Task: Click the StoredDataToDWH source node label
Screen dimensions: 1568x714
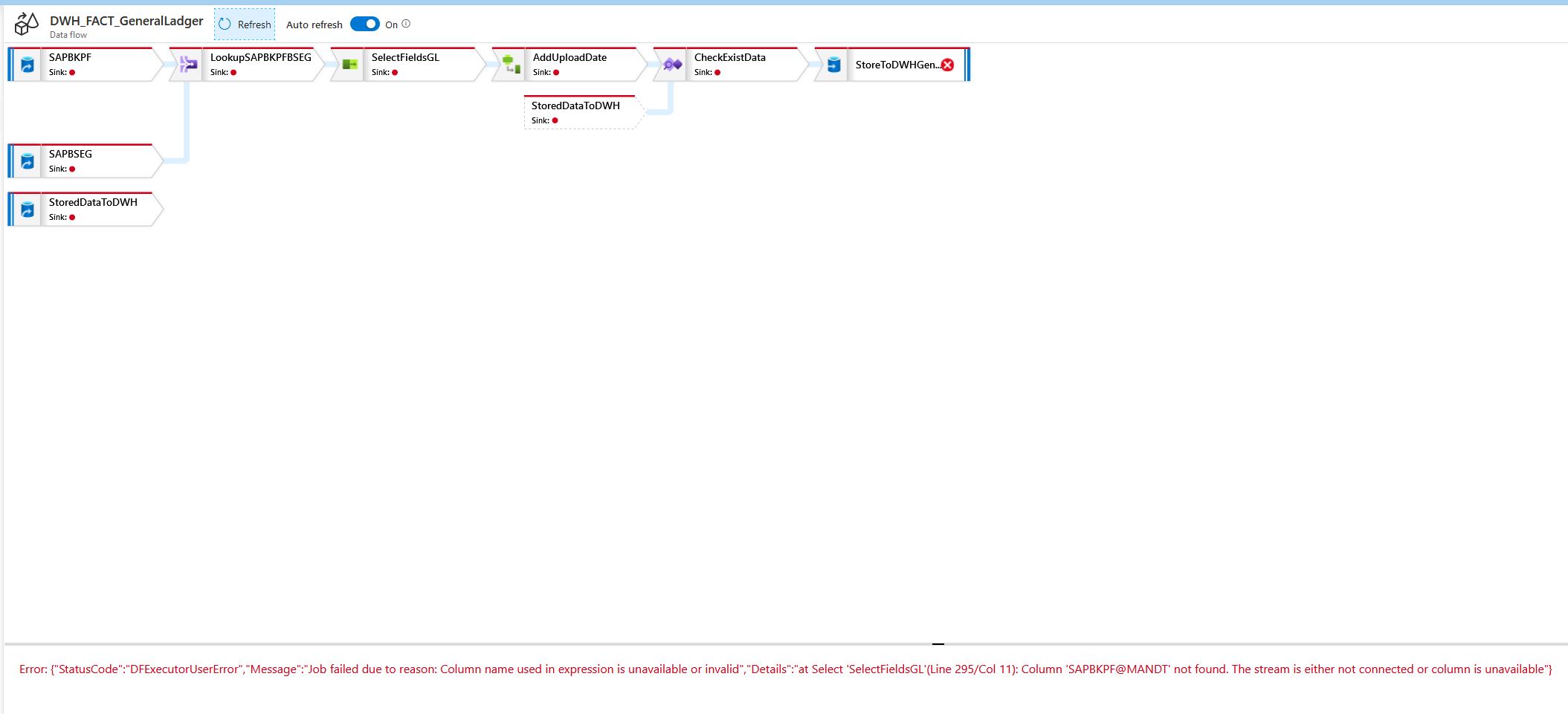Action: point(93,202)
